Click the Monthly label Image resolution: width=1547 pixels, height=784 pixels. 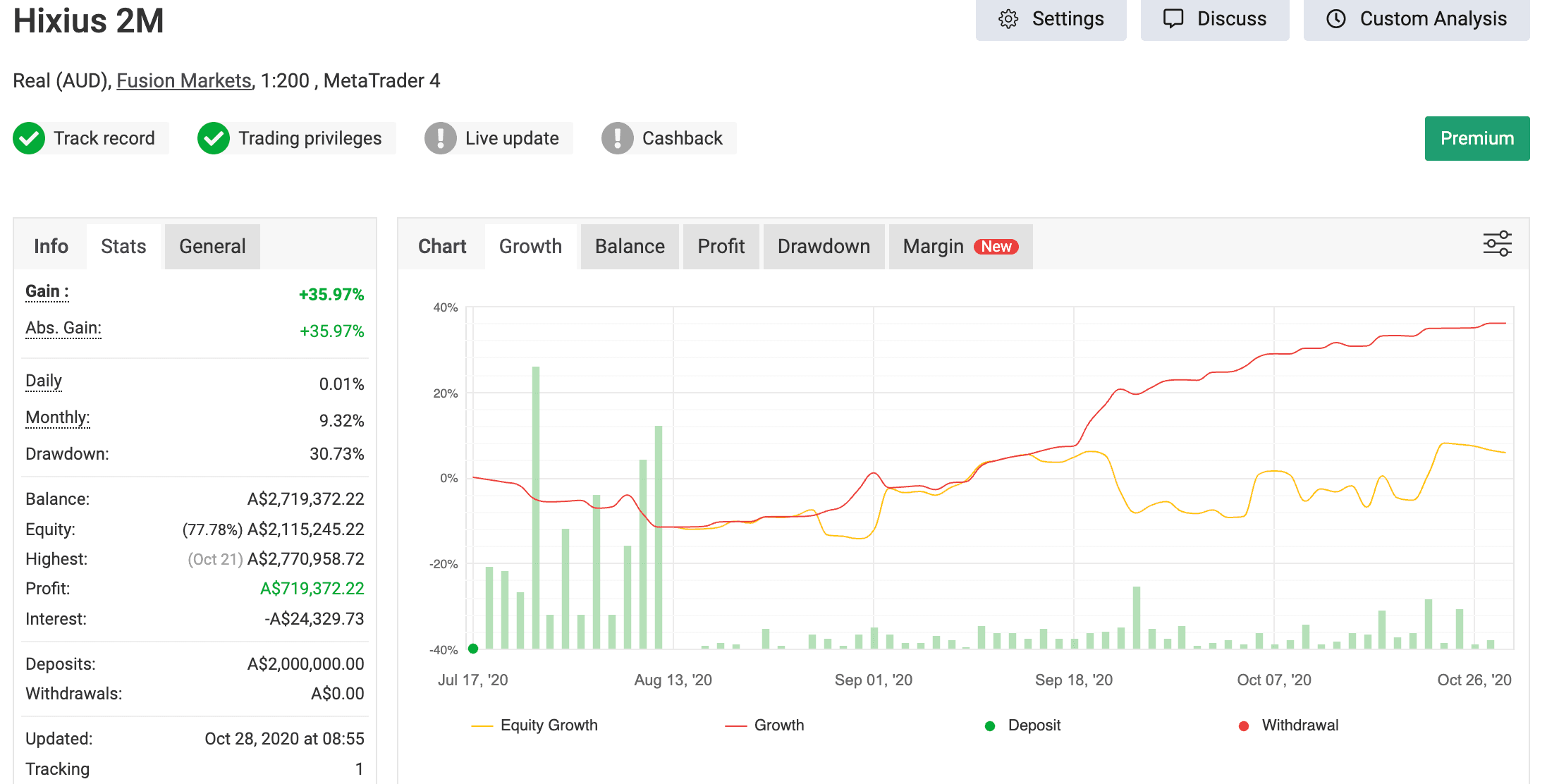[x=58, y=417]
